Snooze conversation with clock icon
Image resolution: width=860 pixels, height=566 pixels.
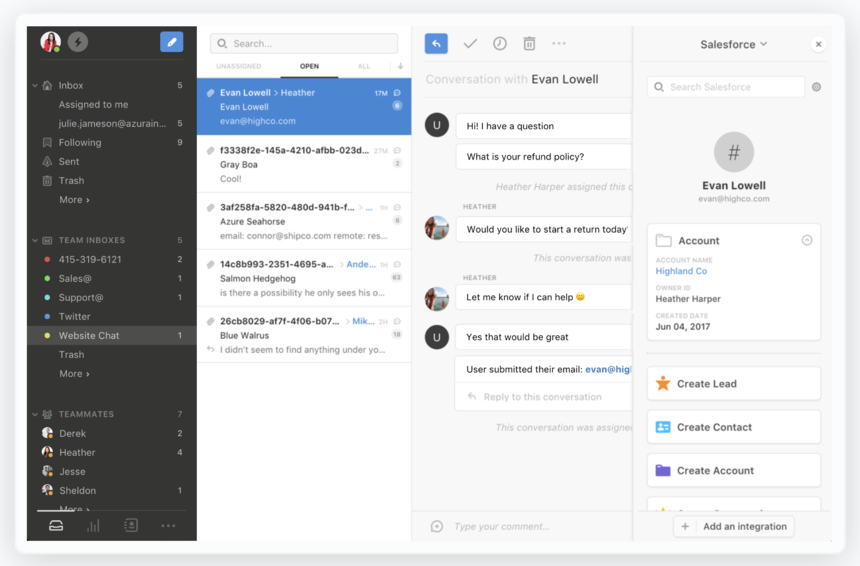(500, 43)
